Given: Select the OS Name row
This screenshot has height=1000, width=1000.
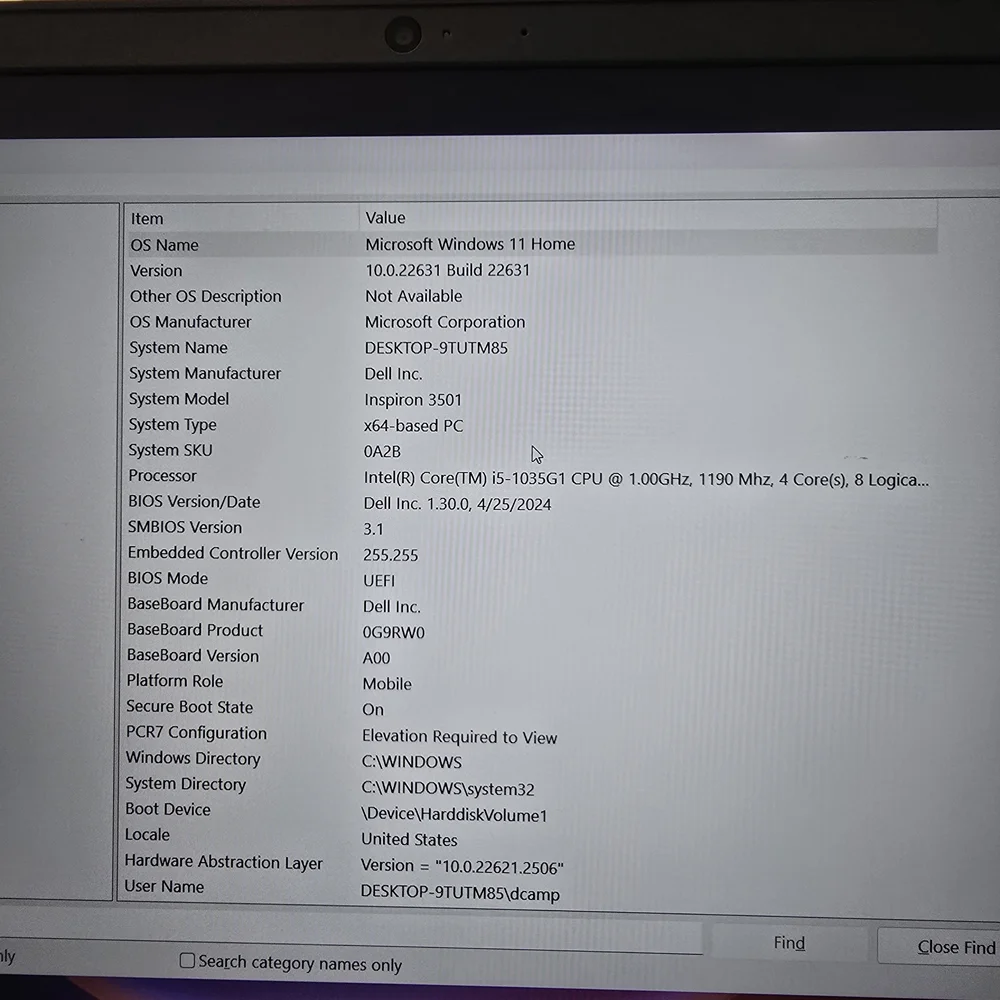Looking at the screenshot, I should [531, 244].
